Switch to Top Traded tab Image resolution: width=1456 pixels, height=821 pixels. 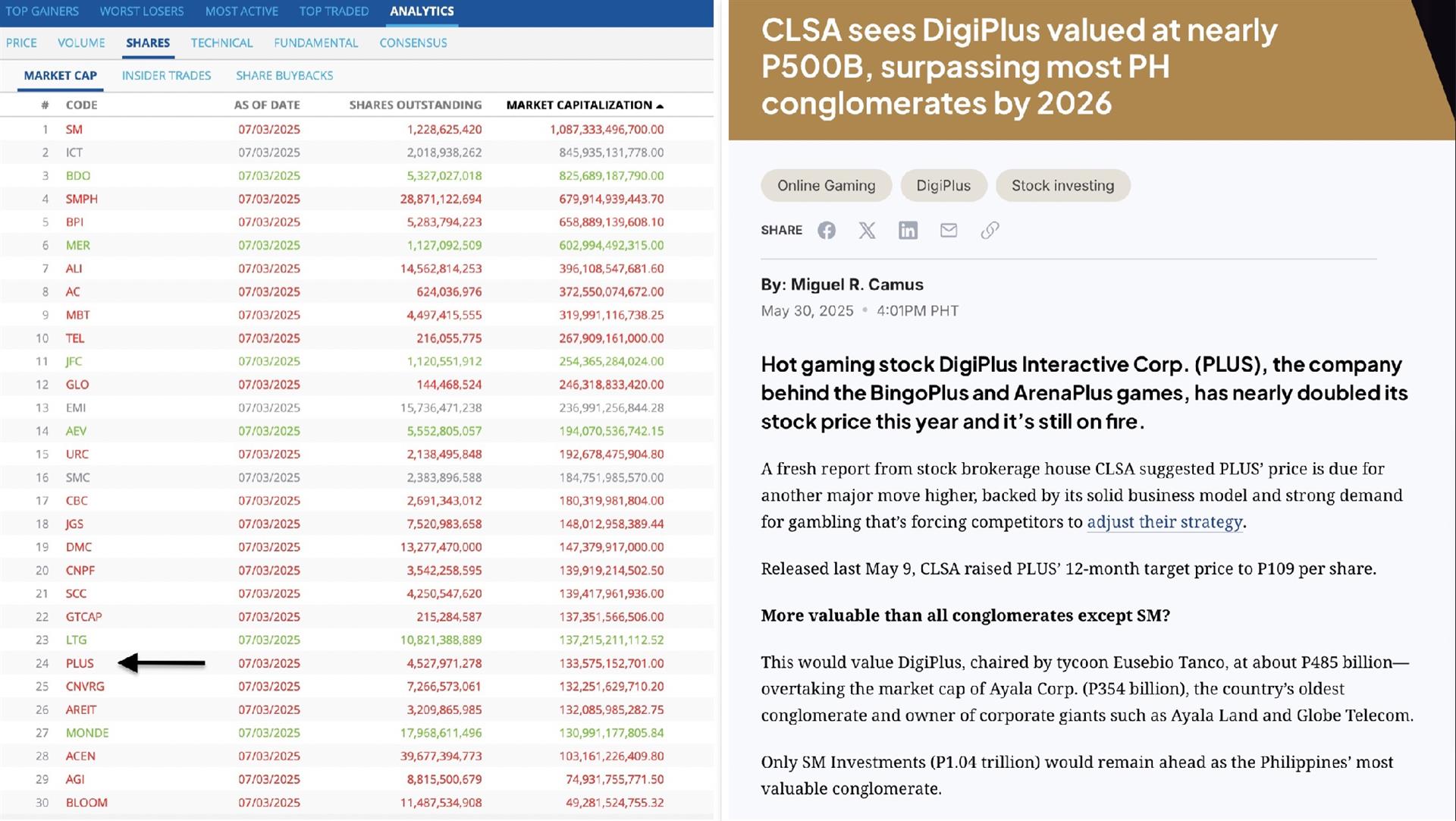pyautogui.click(x=334, y=11)
